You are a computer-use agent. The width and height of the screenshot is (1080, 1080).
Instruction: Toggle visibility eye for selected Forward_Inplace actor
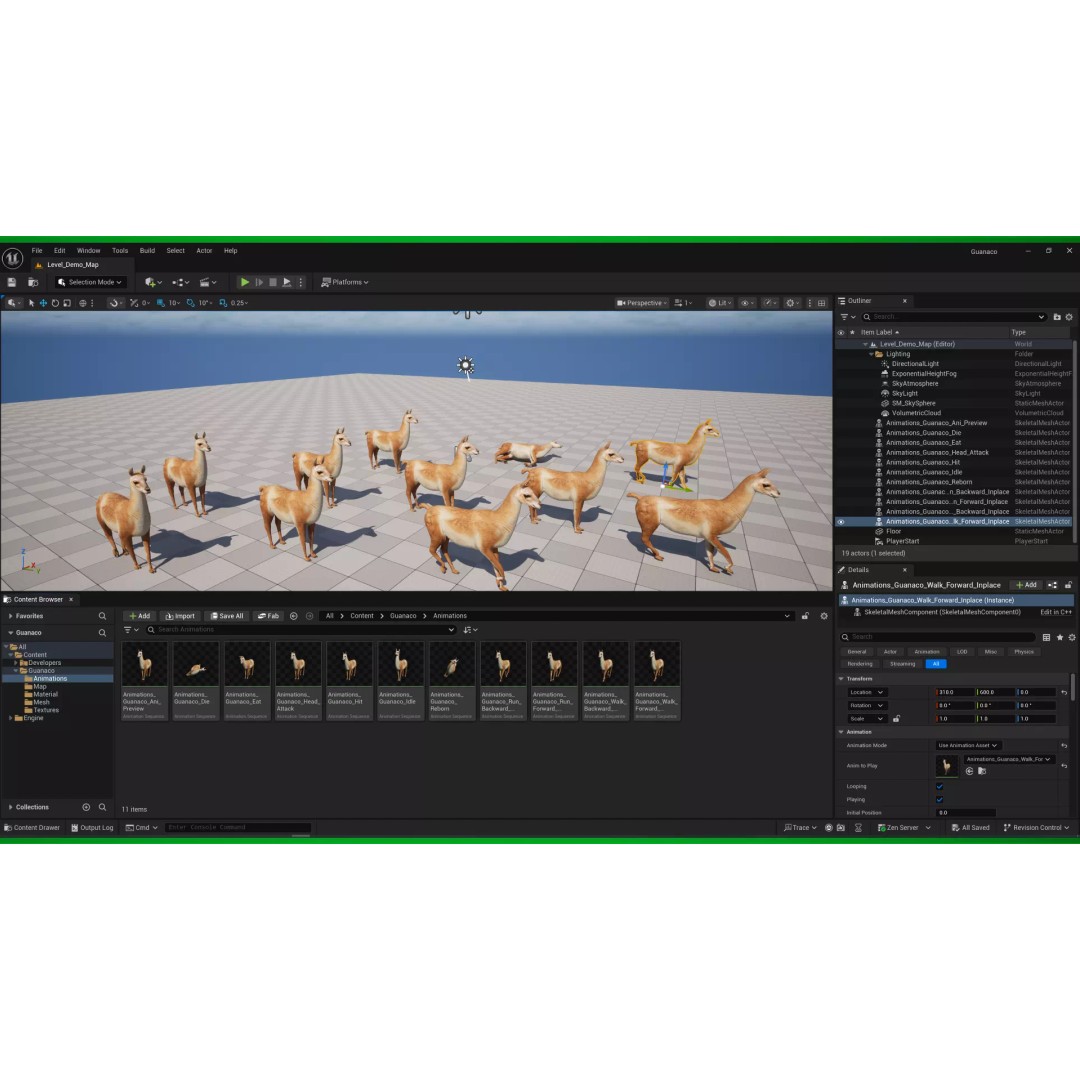pyautogui.click(x=841, y=522)
